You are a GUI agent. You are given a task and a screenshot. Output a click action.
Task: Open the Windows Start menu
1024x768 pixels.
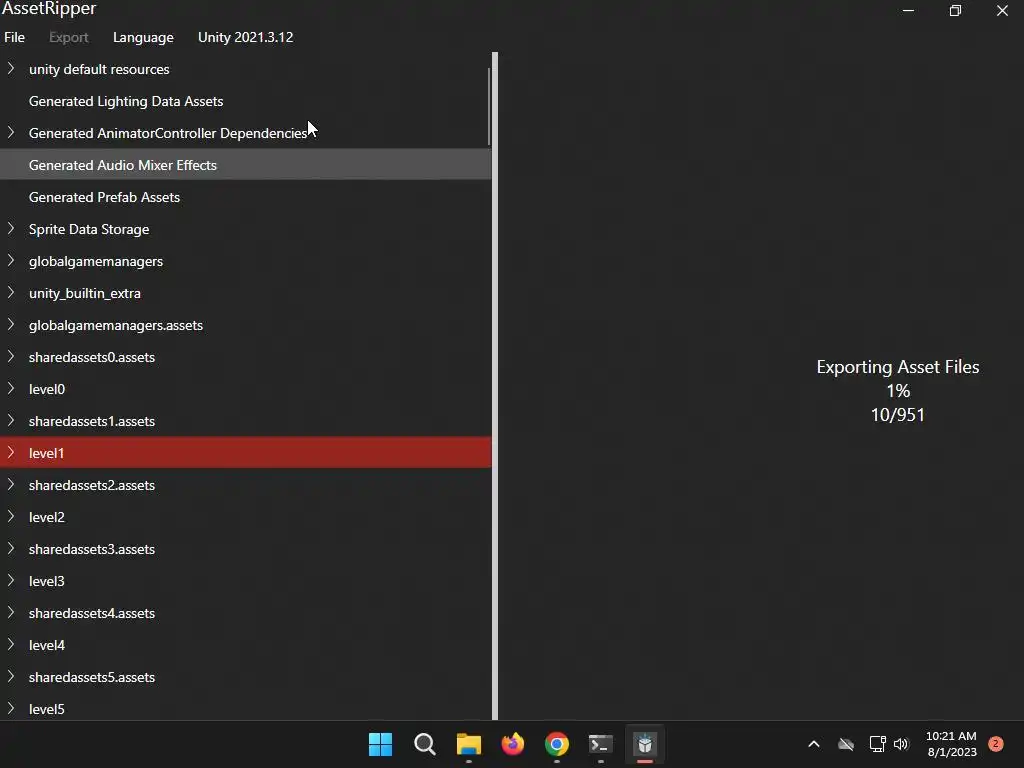(x=380, y=744)
